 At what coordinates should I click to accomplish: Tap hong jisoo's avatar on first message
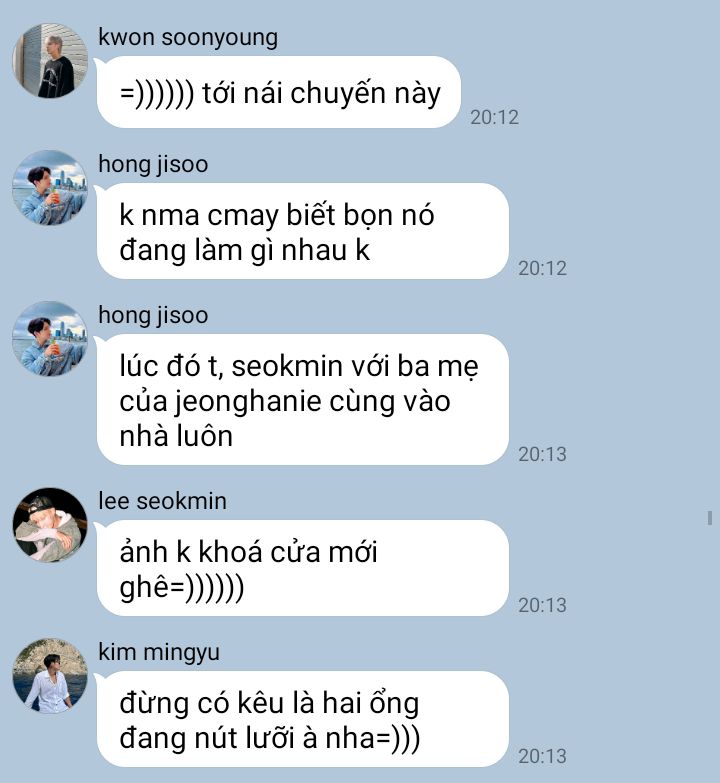(50, 187)
